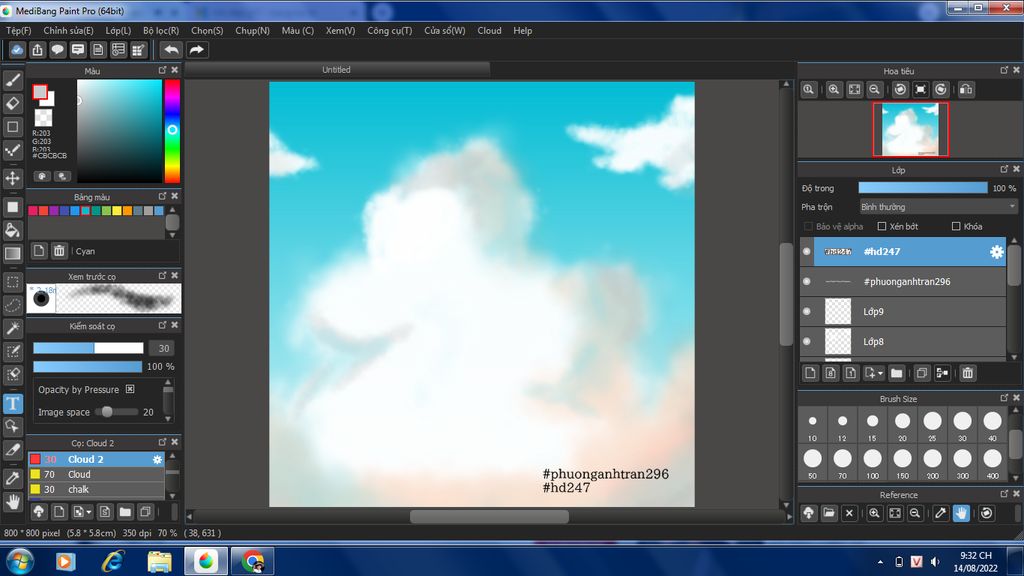Switch to the Untitled canvas tab
The width and height of the screenshot is (1024, 576).
click(336, 69)
